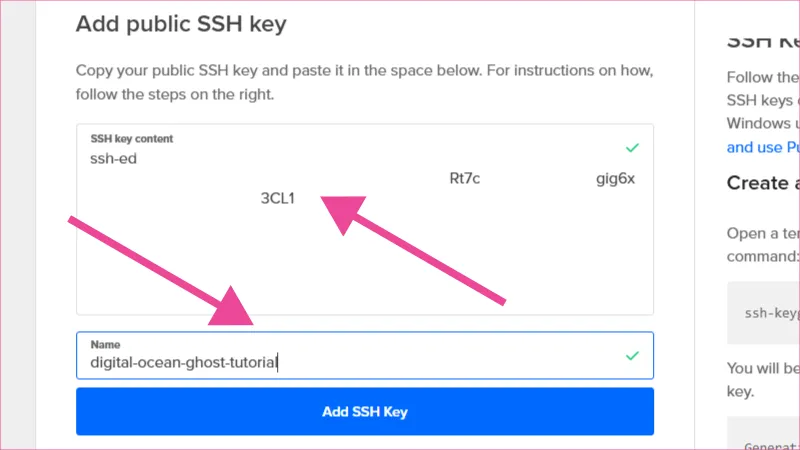Click the "gig6x" key fragment
The width and height of the screenshot is (800, 450).
(615, 179)
